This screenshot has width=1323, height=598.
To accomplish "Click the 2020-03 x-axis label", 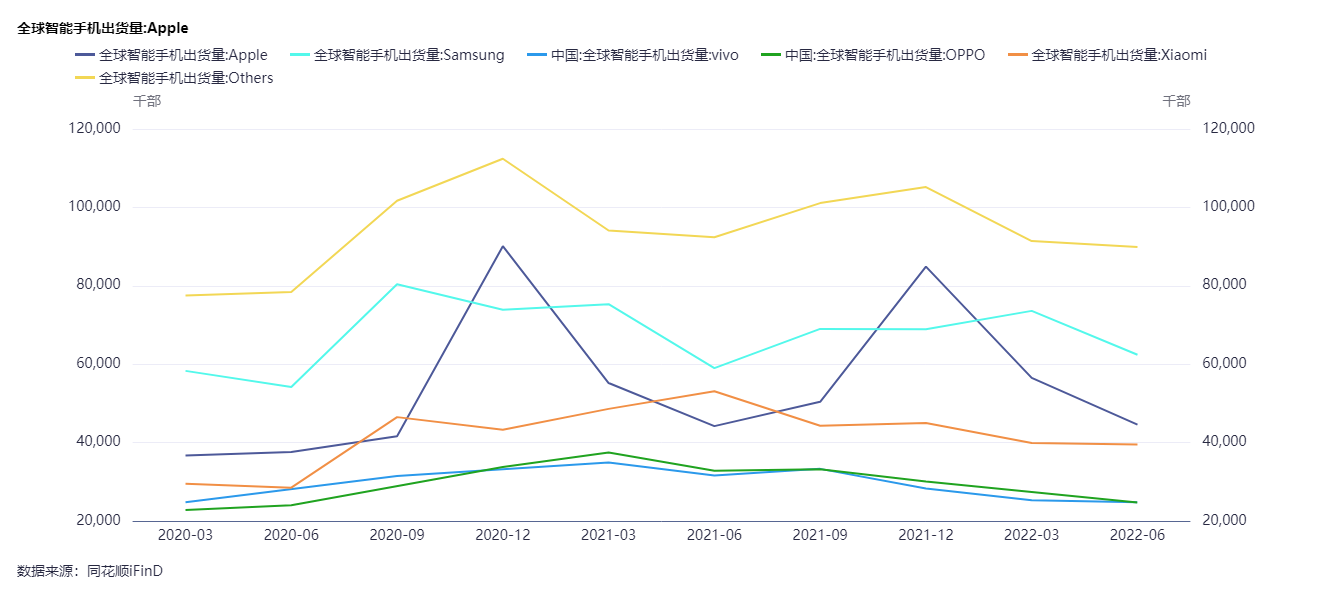I will coord(185,535).
